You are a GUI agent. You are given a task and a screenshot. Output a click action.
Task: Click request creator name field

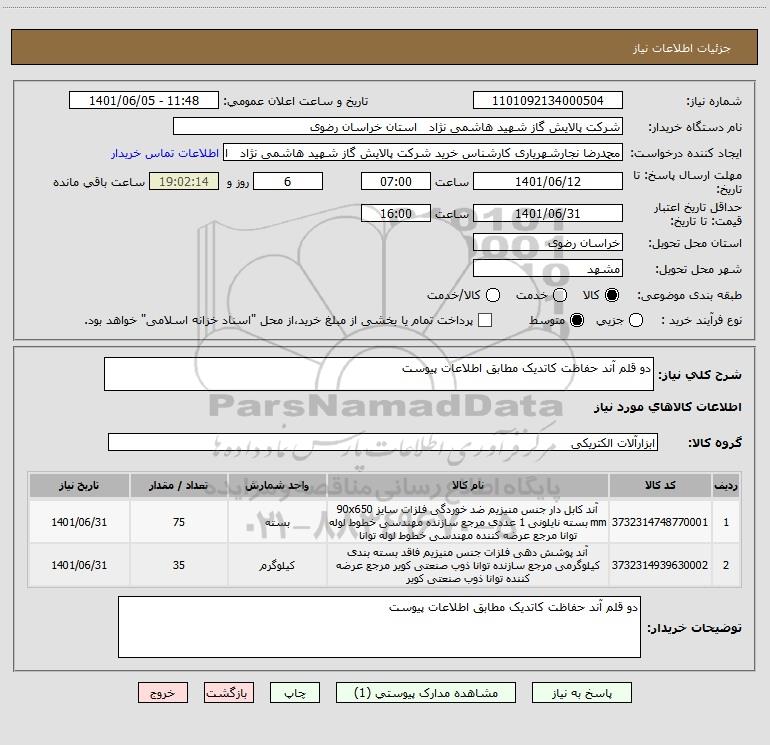tap(423, 153)
